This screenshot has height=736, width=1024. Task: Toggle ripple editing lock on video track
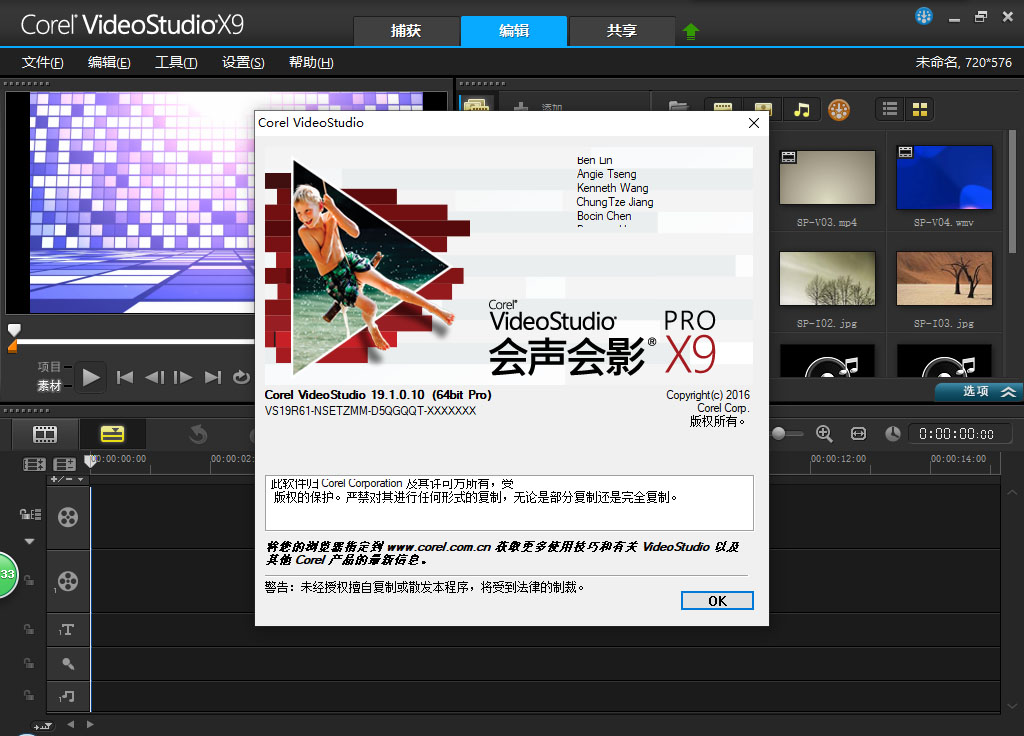30,515
